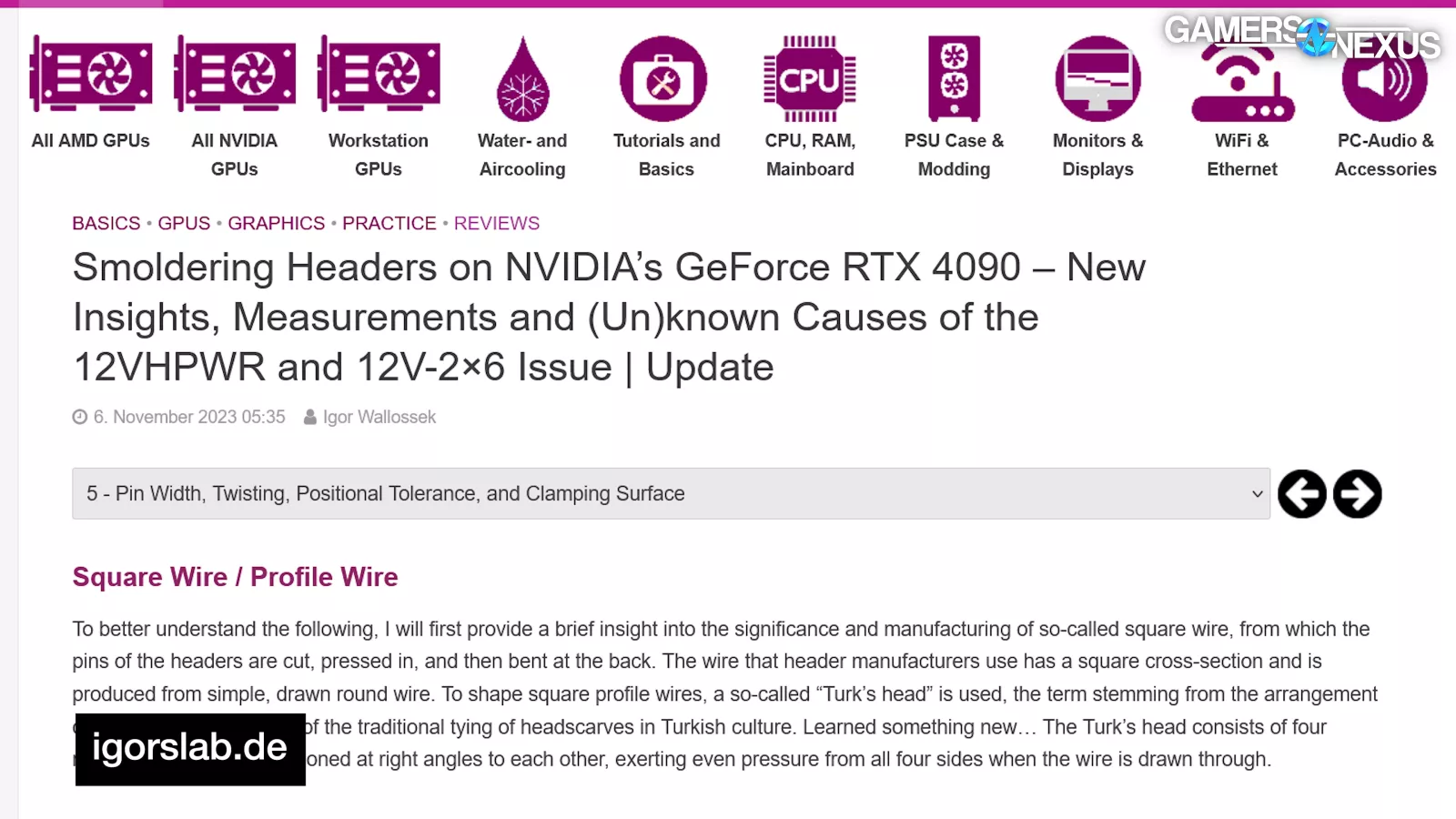Go to the next article page arrow
Viewport: 1456px width, 819px height.
[1357, 494]
